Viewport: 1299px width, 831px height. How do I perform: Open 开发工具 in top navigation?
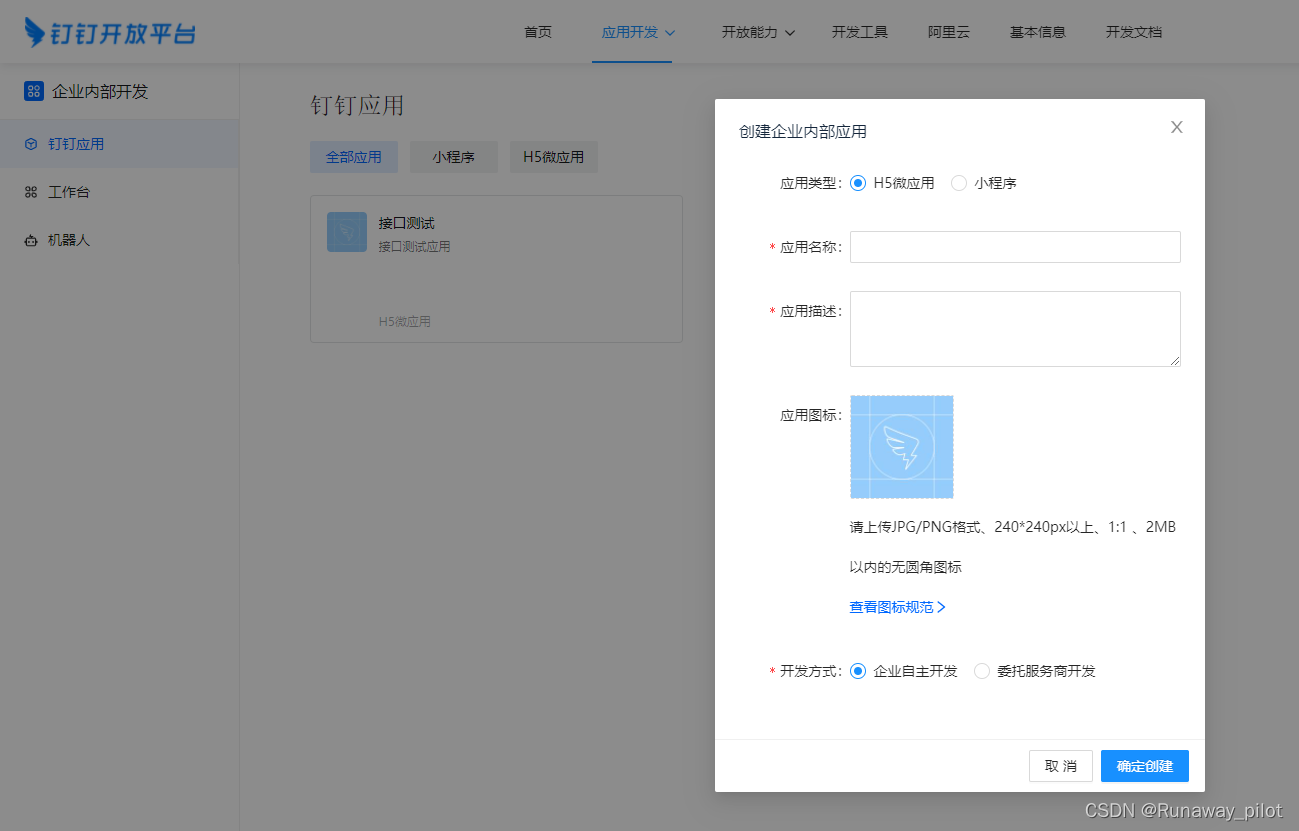pos(860,32)
